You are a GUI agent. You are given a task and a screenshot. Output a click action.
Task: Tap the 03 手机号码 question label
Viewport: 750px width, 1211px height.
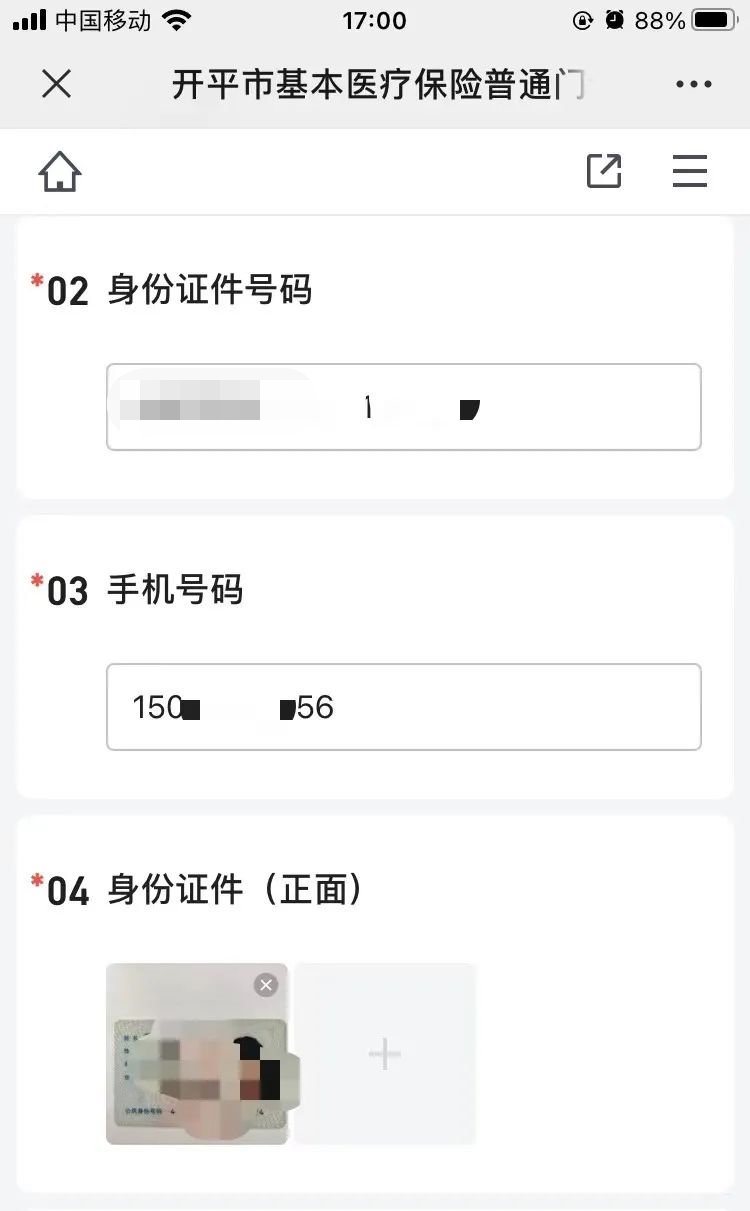(x=145, y=591)
